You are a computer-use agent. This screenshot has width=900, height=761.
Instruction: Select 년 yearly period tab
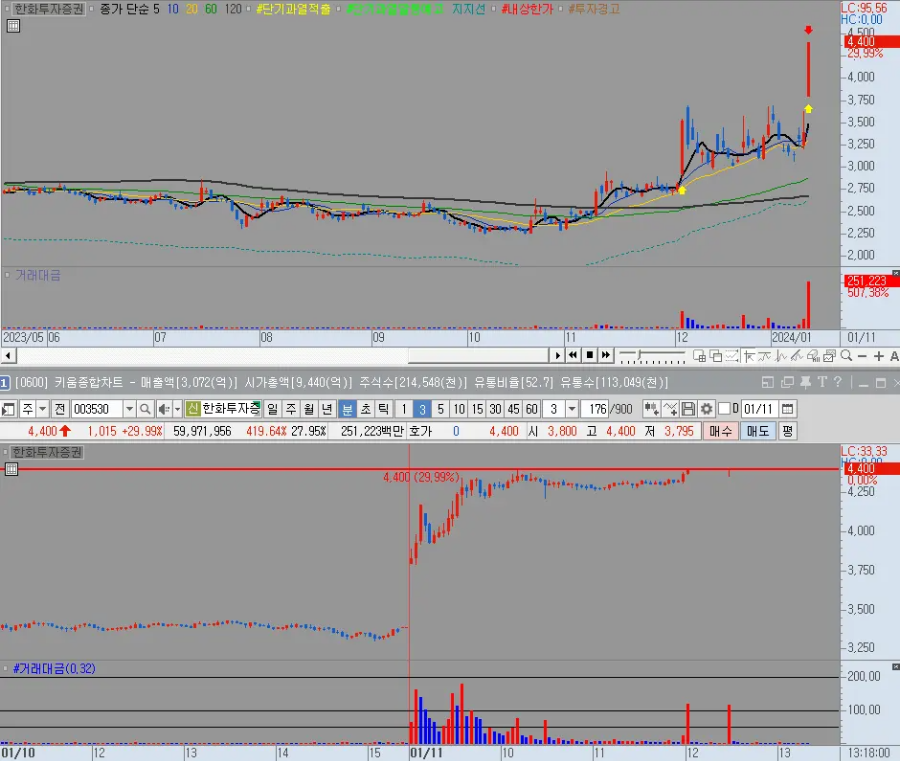pyautogui.click(x=327, y=409)
